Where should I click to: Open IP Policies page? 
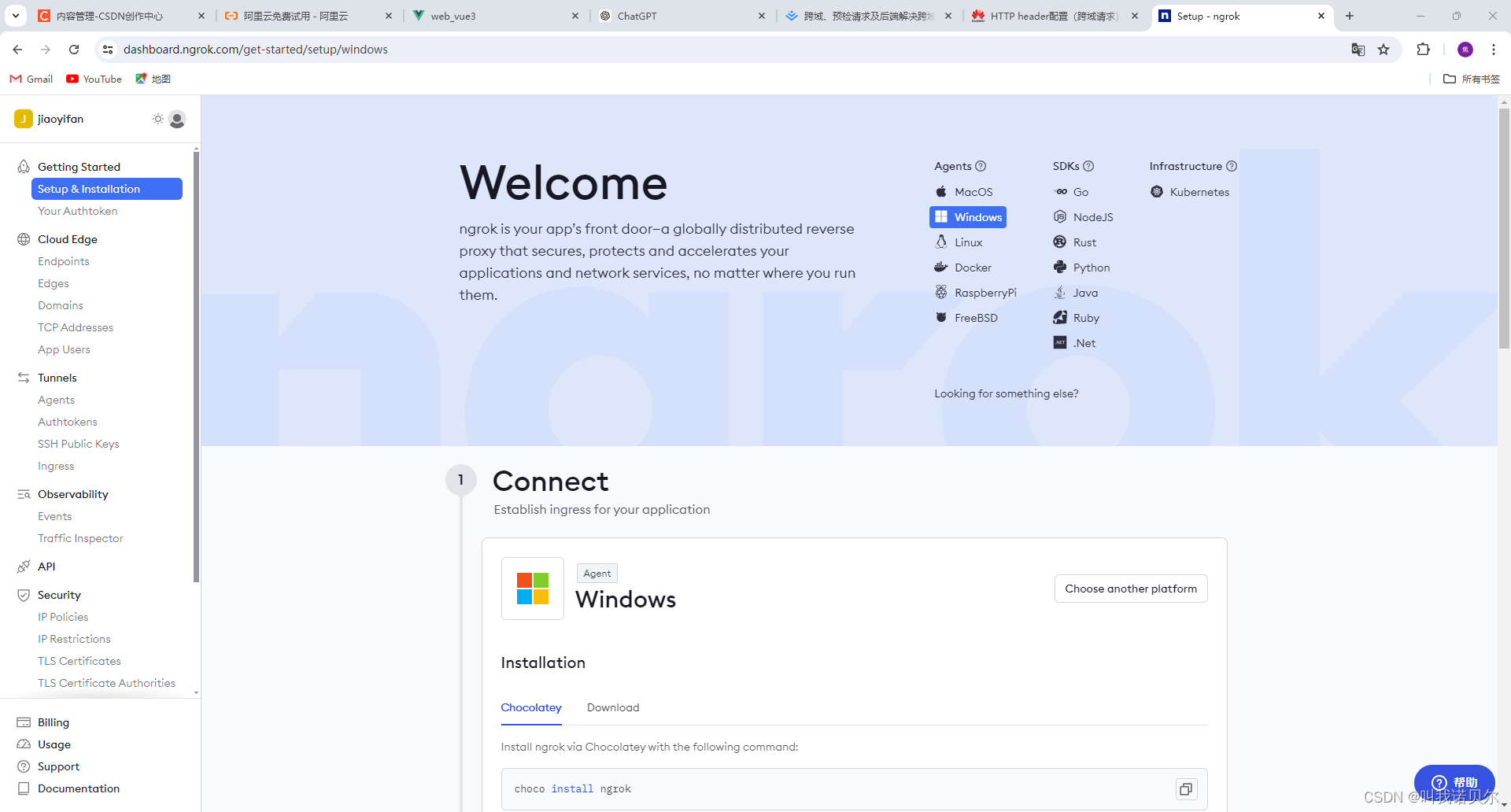63,617
